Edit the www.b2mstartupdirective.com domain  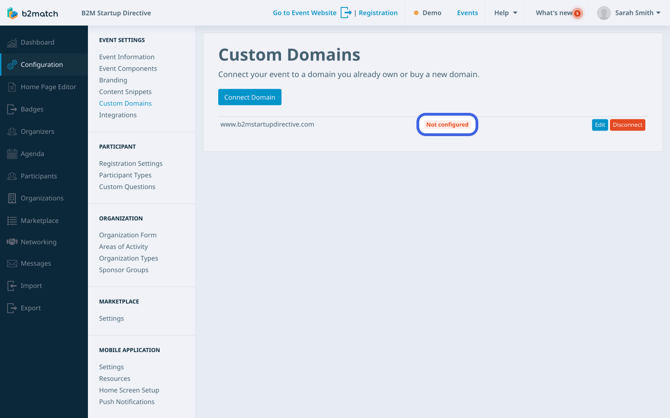coord(599,125)
